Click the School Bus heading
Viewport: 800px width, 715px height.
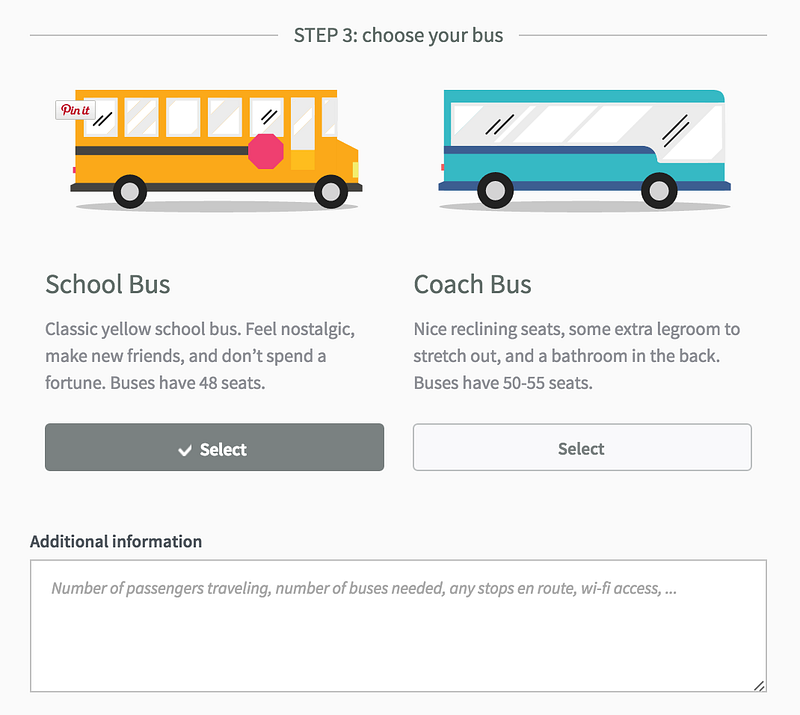point(108,284)
